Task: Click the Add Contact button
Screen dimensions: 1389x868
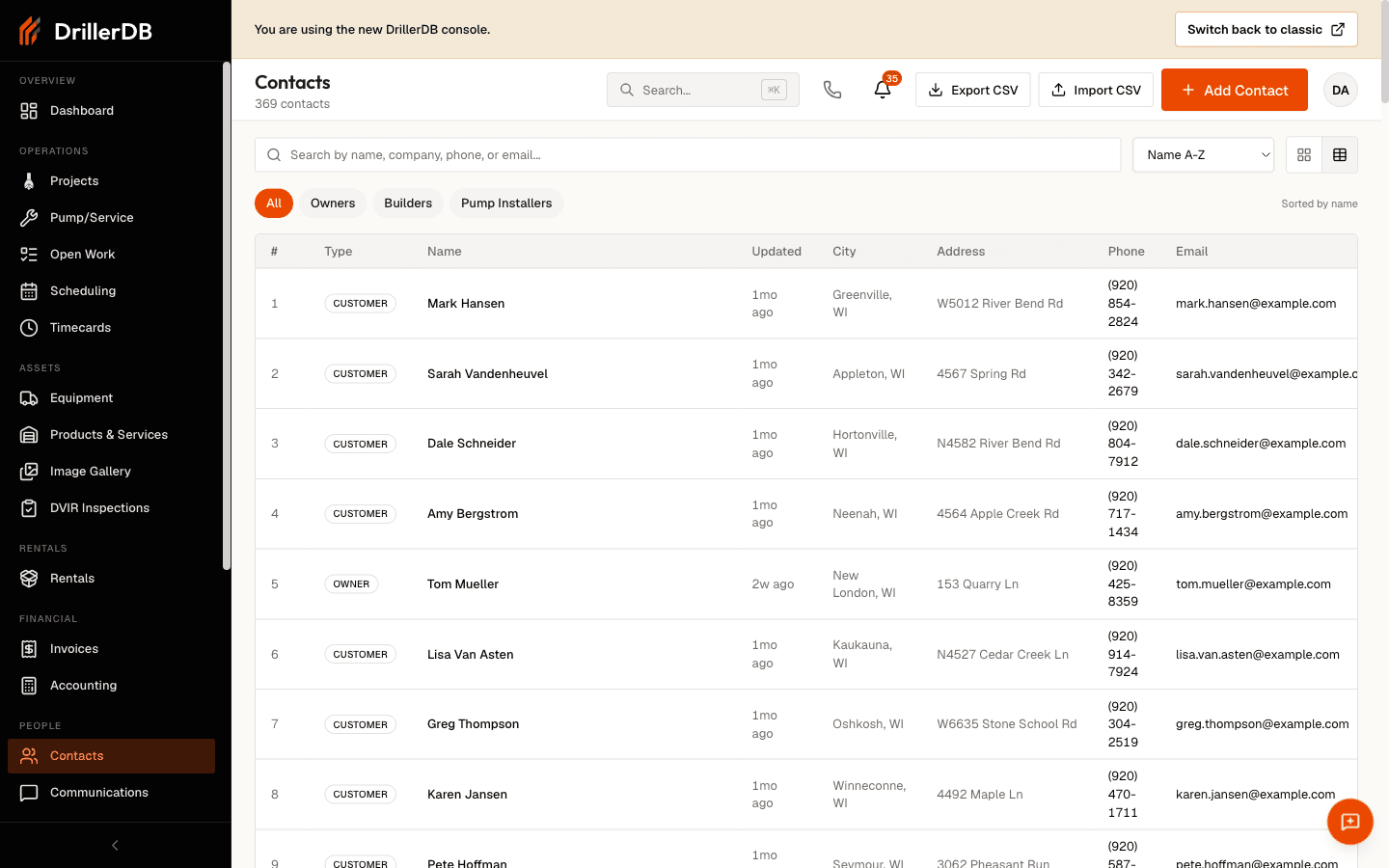Action: (x=1235, y=90)
